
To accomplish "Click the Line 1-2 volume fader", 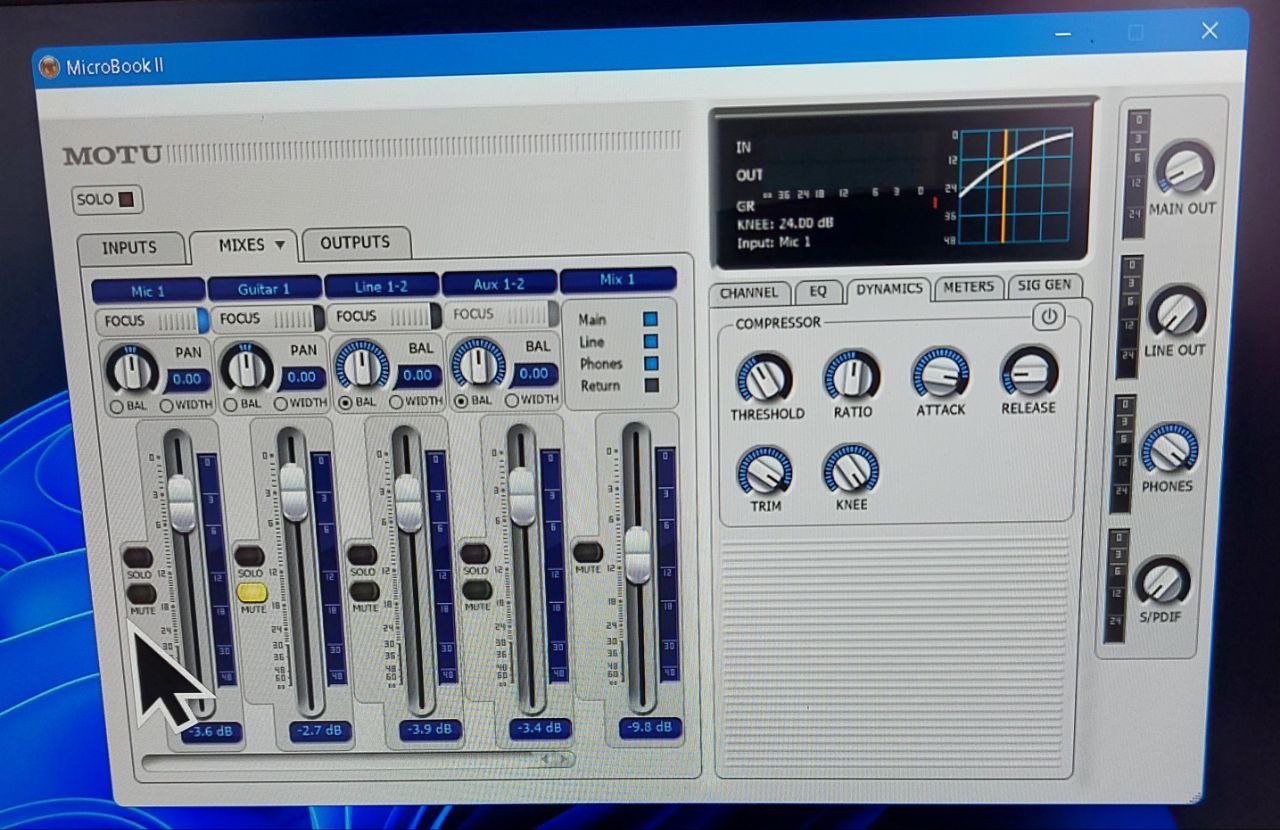I will 408,503.
